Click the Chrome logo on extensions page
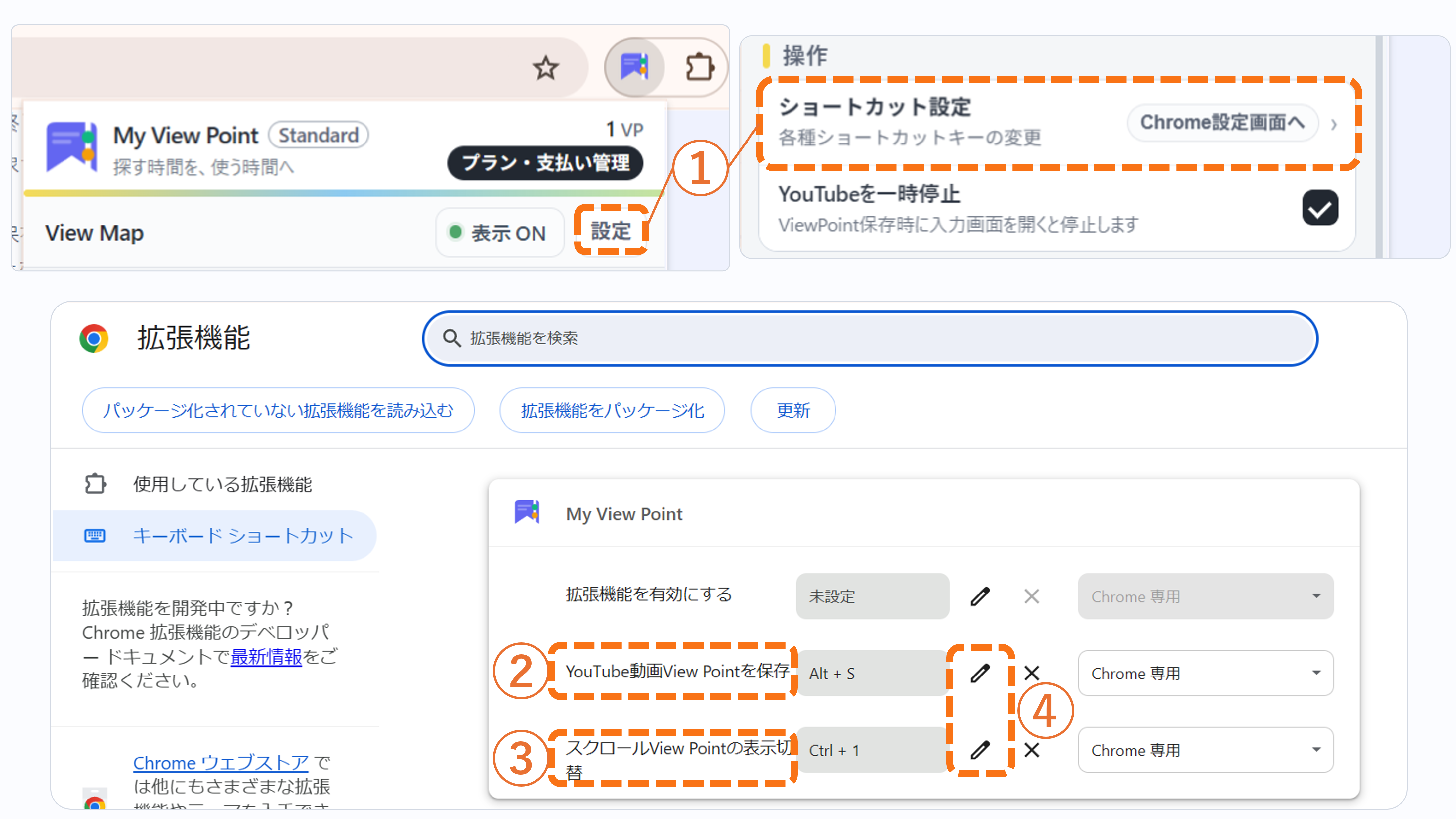This screenshot has height=819, width=1456. click(94, 338)
